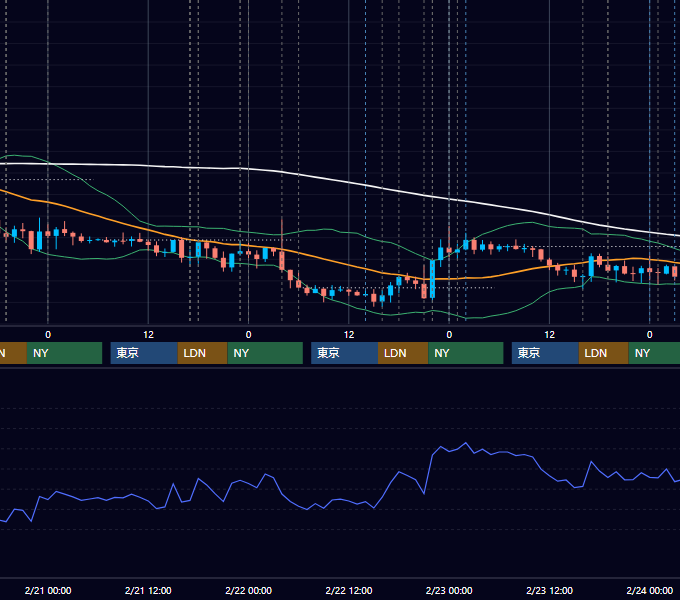Select the NY session block above 2/21 00:00
The image size is (680, 600).
(x=64, y=353)
